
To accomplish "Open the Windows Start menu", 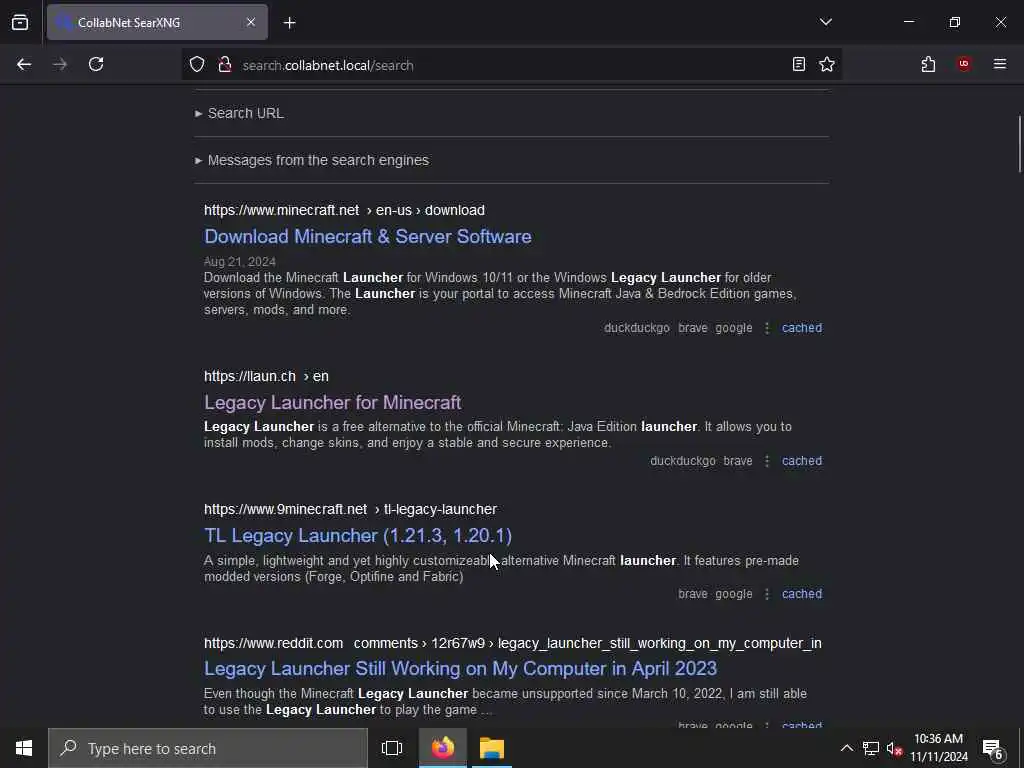I will (x=24, y=748).
